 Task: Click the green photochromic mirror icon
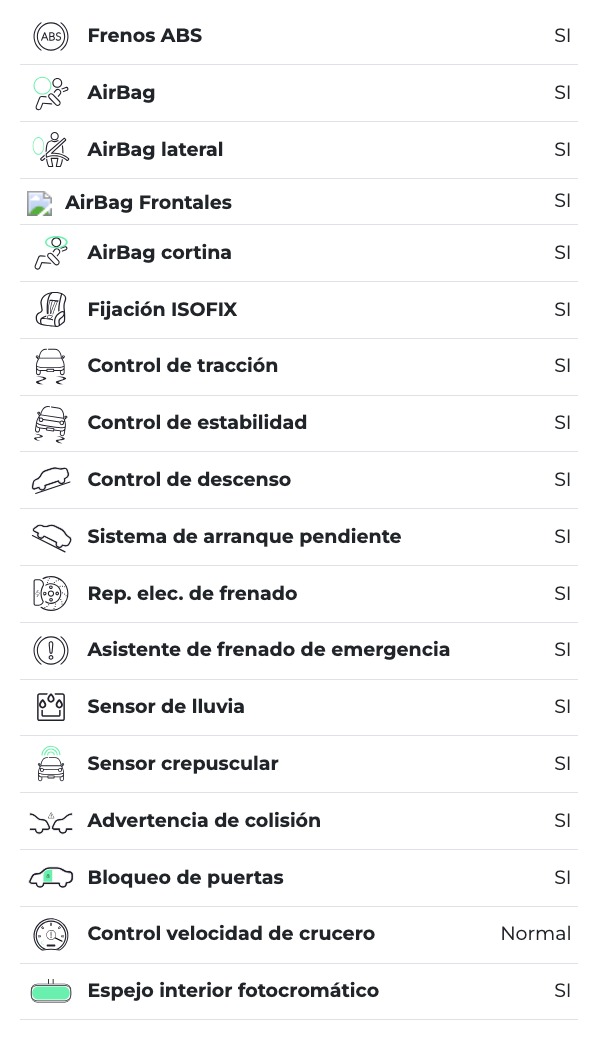point(50,992)
